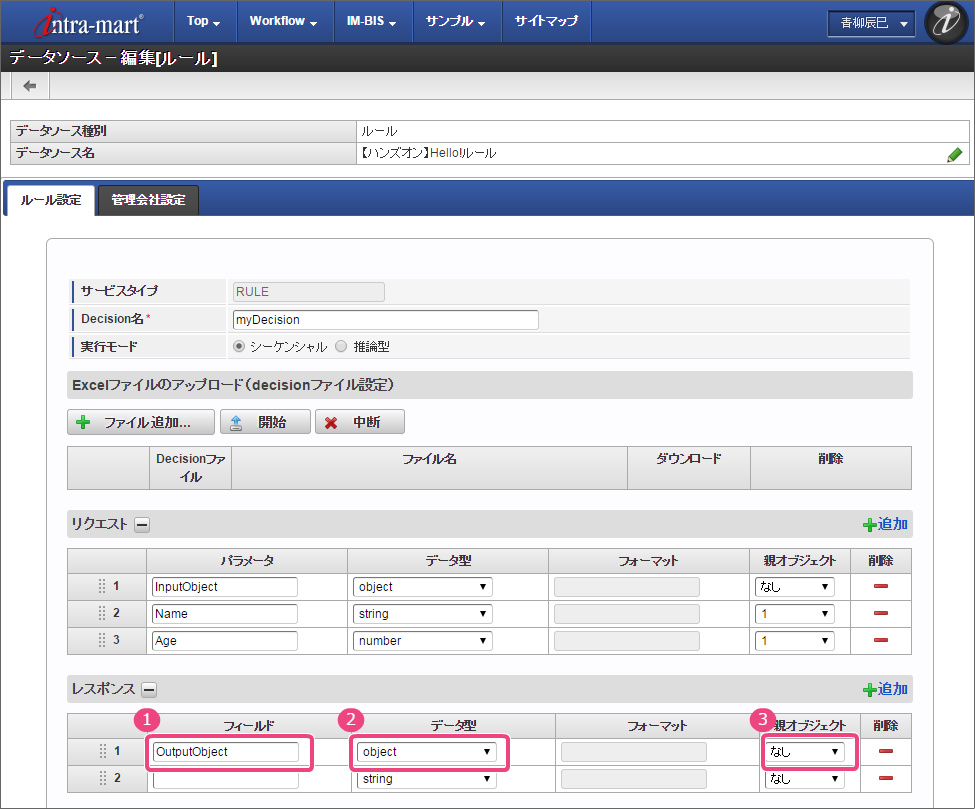Click the drag handle of the Name row
This screenshot has width=975, height=809.
click(x=102, y=614)
